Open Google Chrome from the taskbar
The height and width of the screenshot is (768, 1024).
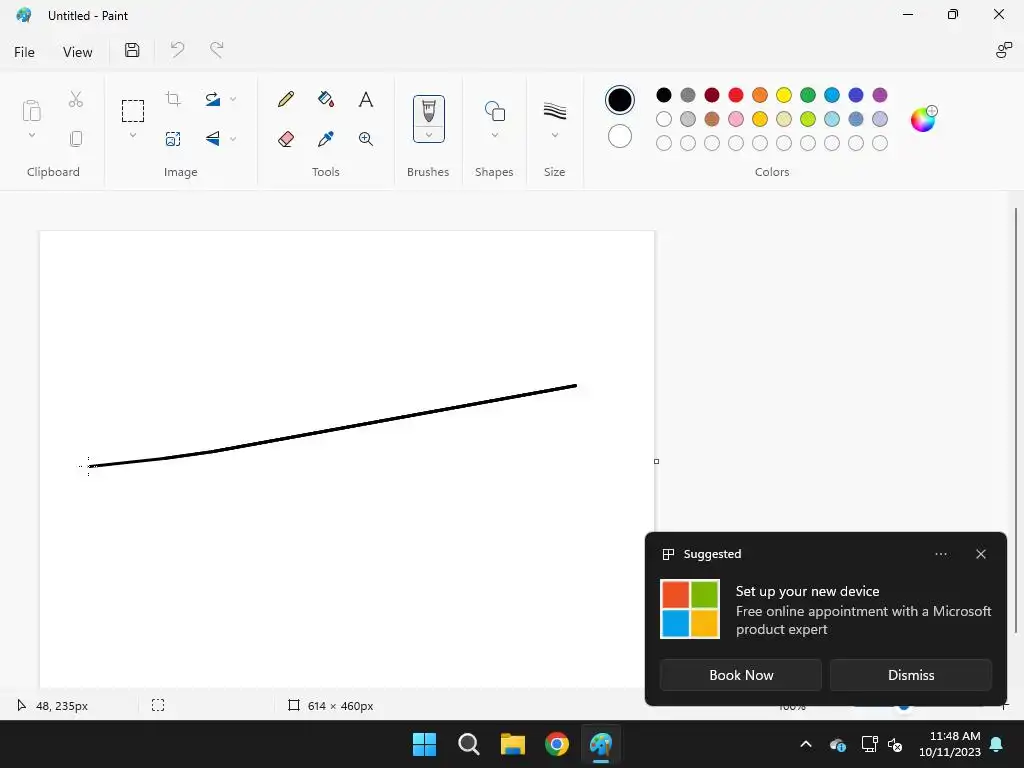click(557, 744)
